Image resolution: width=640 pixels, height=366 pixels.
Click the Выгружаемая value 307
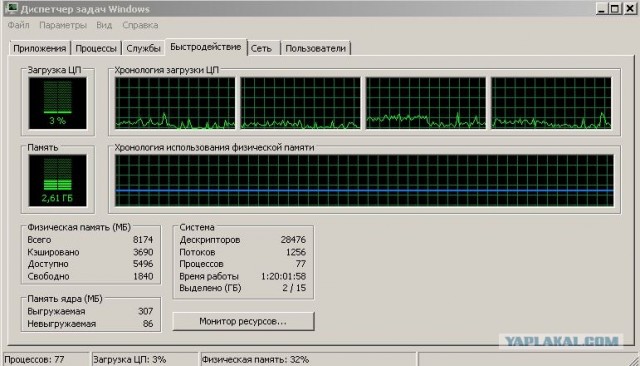click(145, 311)
